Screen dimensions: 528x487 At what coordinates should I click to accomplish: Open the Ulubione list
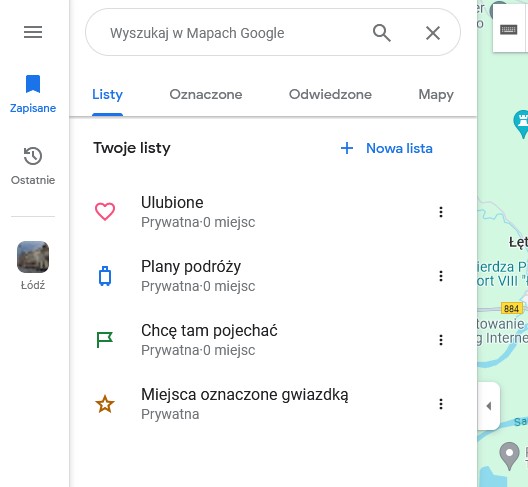coord(273,212)
